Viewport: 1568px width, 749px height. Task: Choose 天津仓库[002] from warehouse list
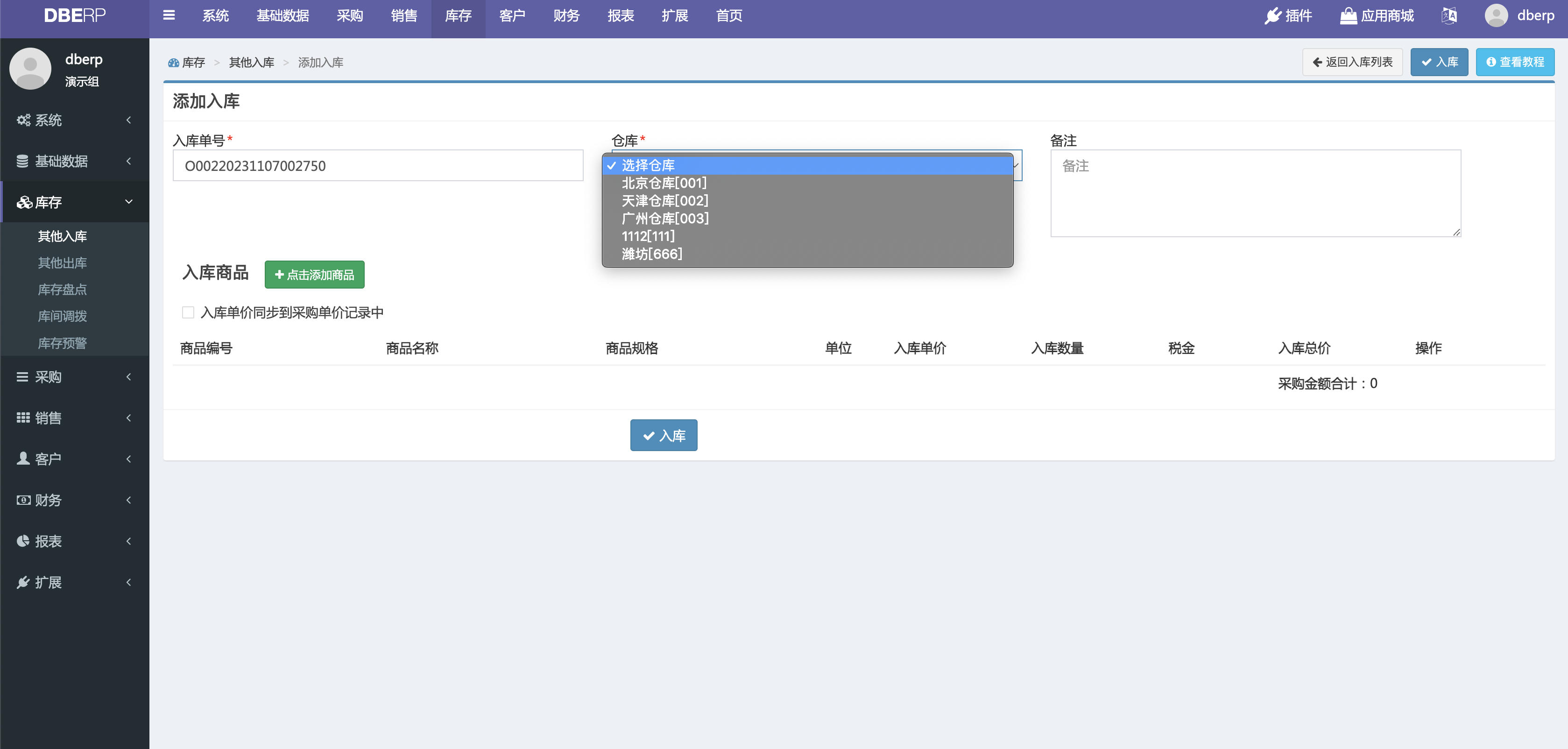(807, 200)
